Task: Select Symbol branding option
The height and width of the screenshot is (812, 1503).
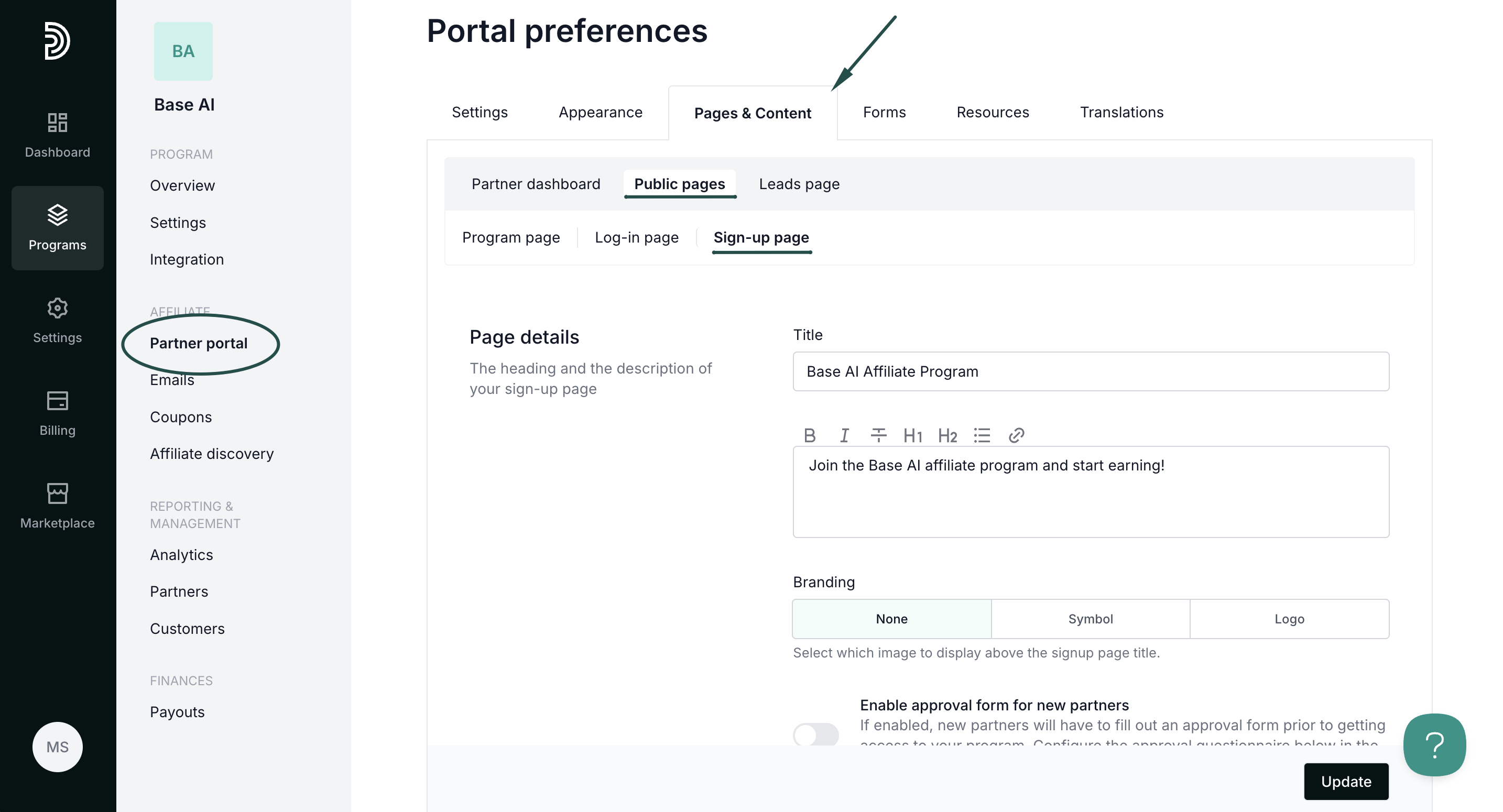Action: (x=1090, y=619)
